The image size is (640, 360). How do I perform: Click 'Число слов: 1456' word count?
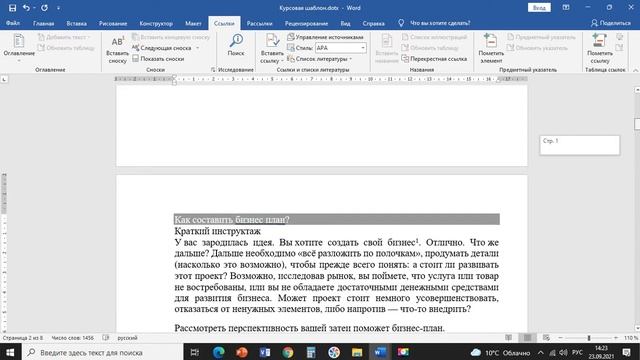tap(73, 338)
